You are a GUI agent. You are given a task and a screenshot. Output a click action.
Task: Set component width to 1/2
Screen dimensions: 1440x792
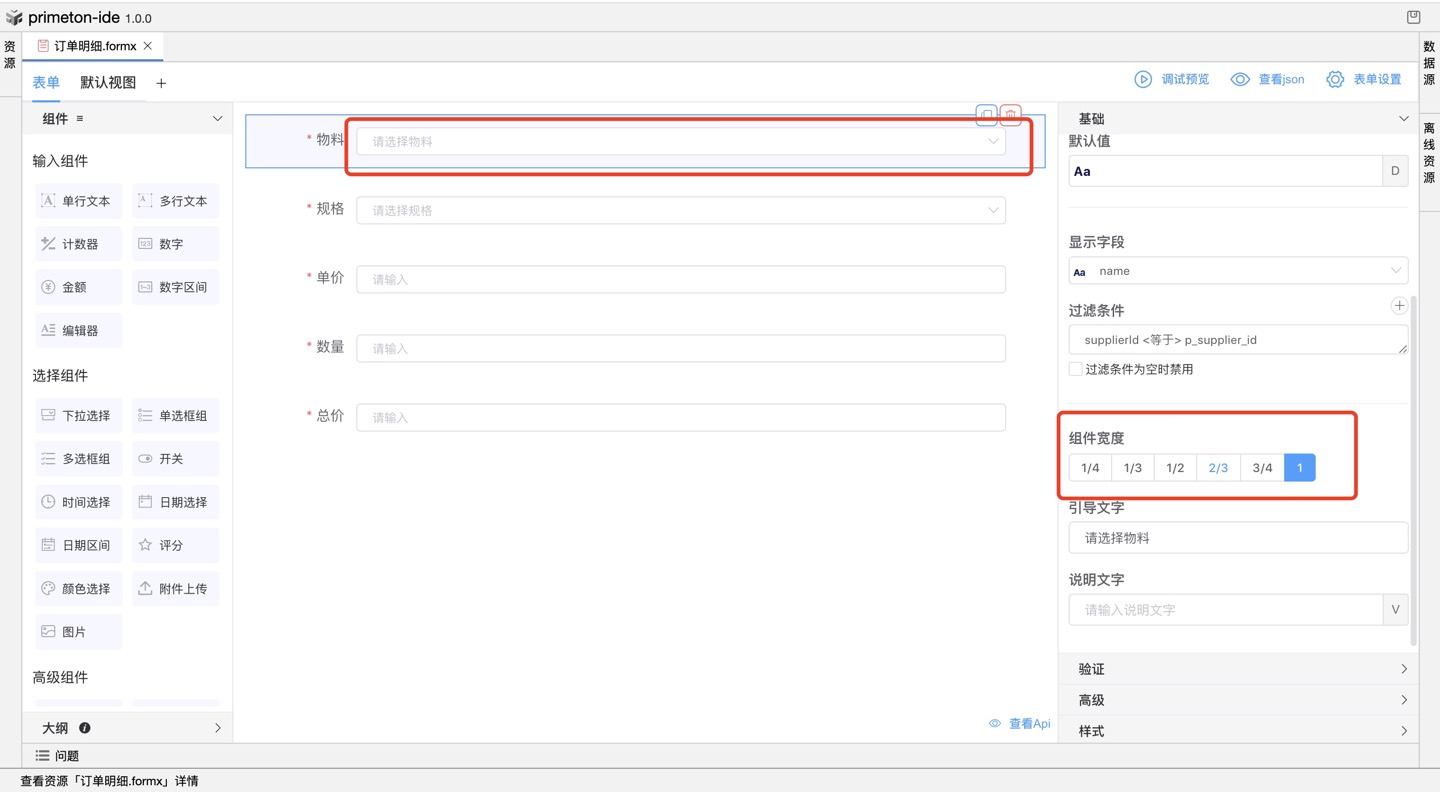tap(1175, 468)
